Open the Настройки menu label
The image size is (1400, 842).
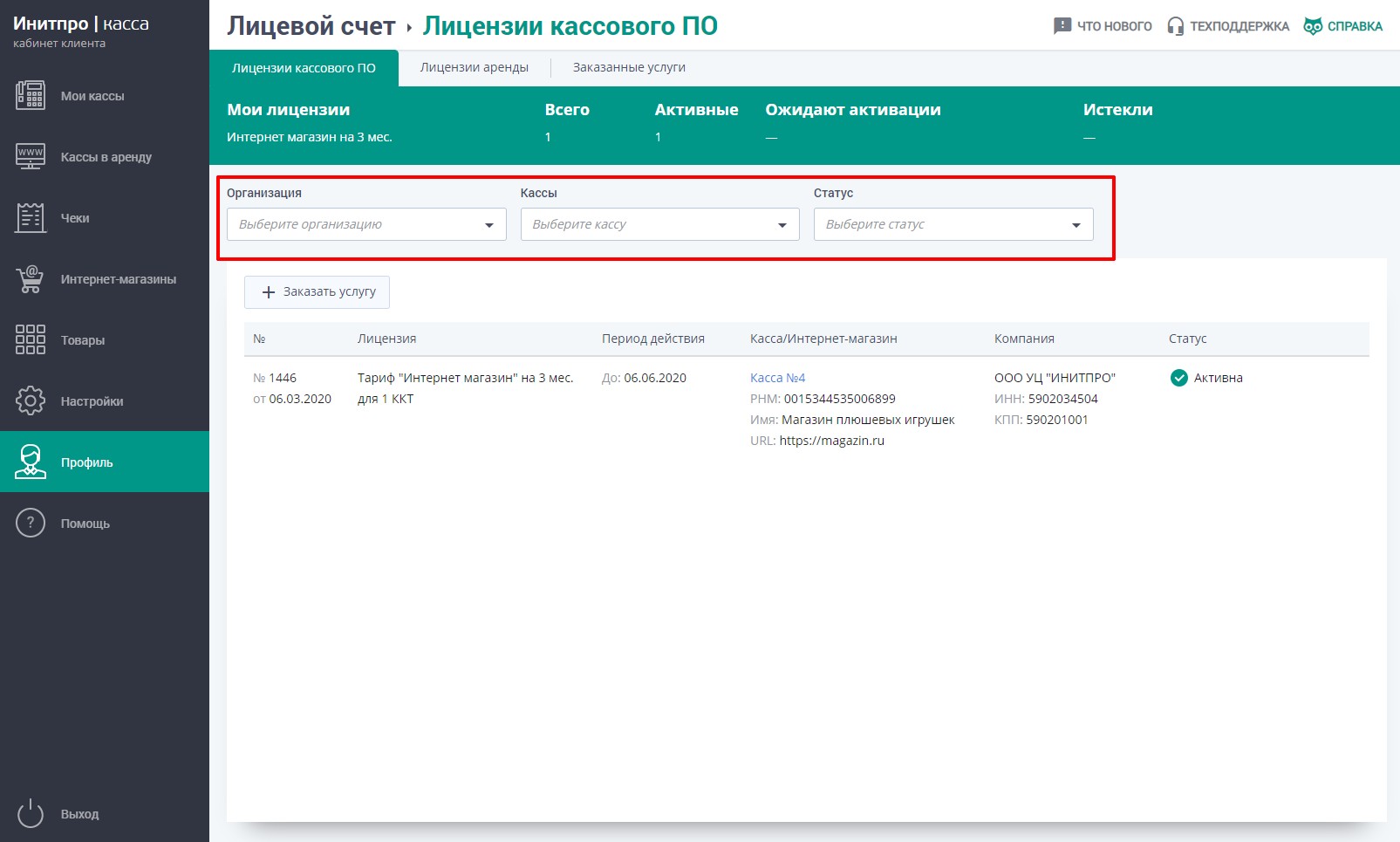[92, 401]
